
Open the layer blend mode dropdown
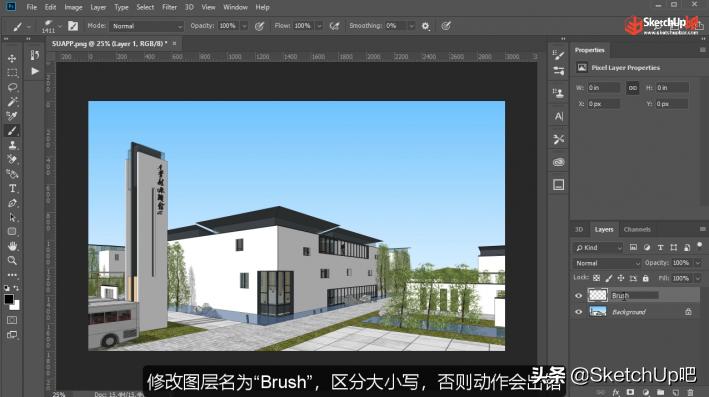pyautogui.click(x=607, y=263)
